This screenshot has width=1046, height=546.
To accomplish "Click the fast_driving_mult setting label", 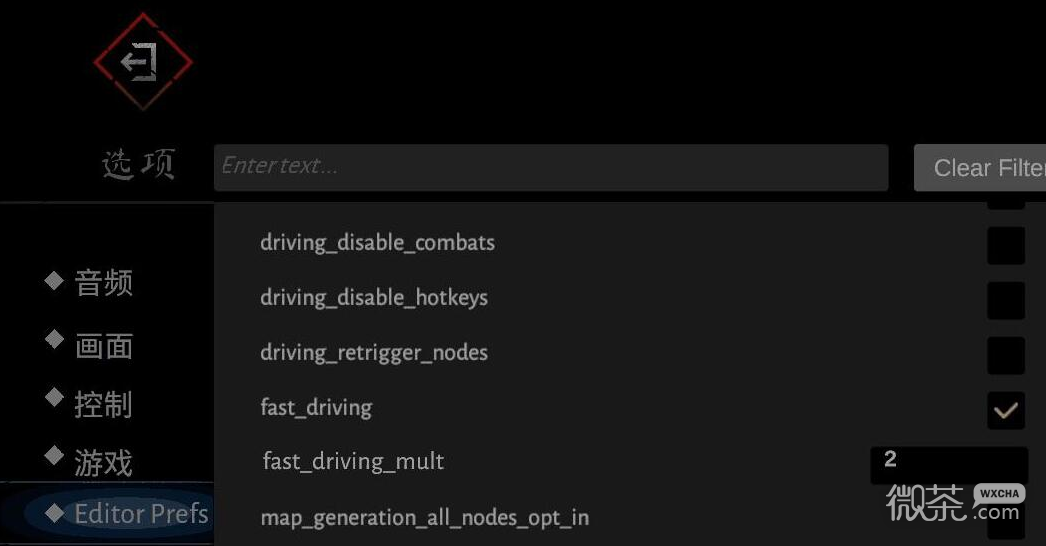I will 353,462.
